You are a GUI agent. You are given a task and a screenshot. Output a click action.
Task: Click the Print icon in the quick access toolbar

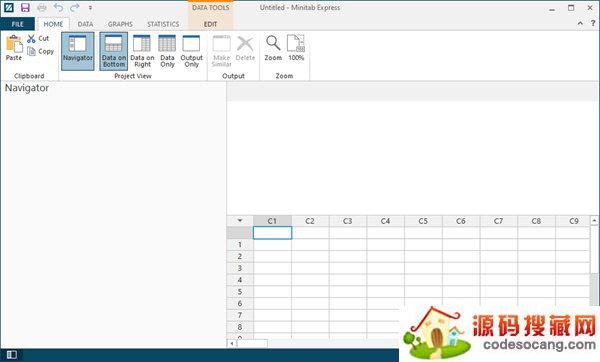tap(42, 7)
